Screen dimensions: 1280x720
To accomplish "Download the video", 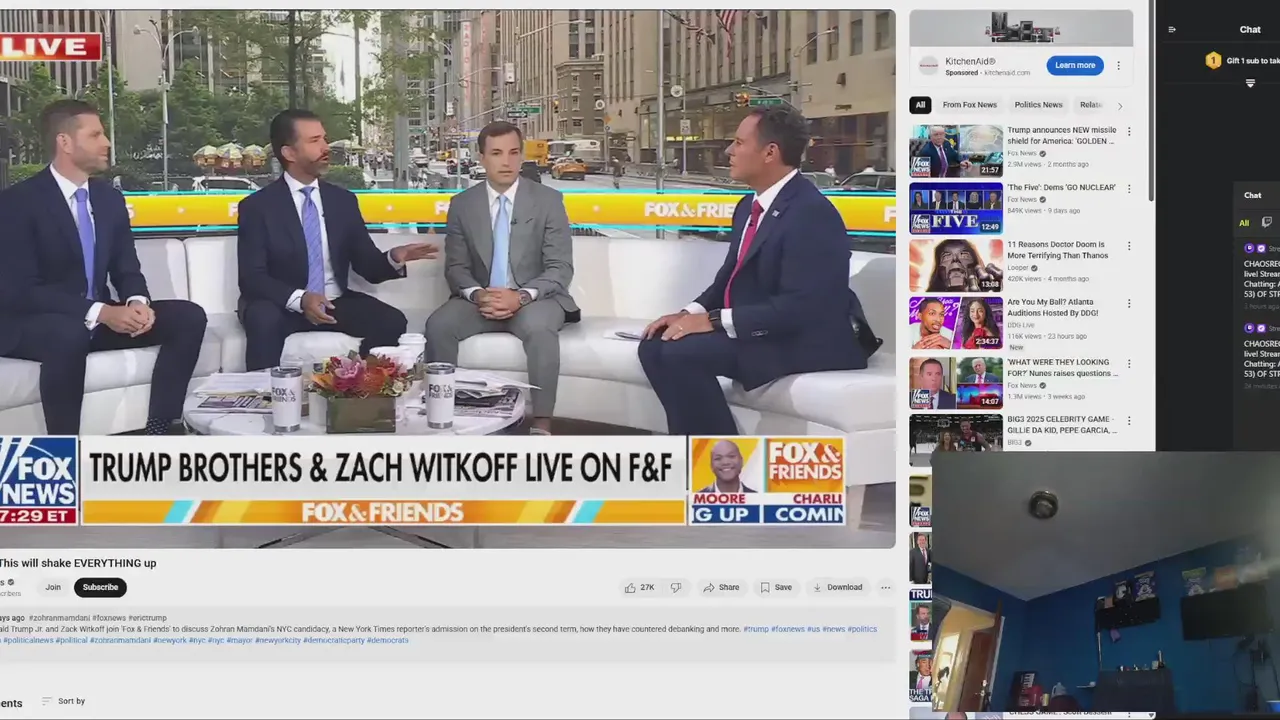I will [x=837, y=588].
